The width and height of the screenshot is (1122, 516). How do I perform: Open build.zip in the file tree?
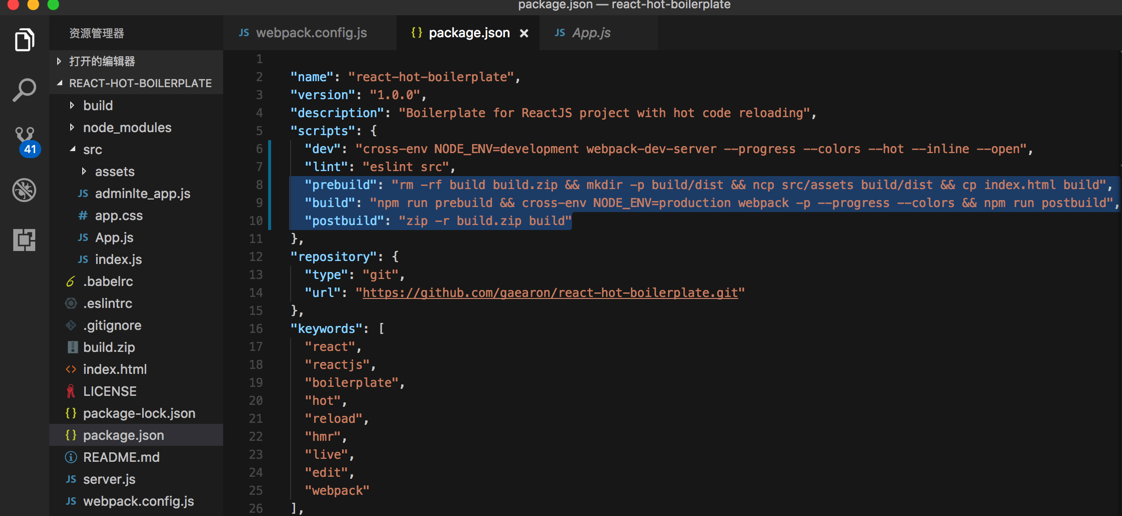pyautogui.click(x=109, y=347)
